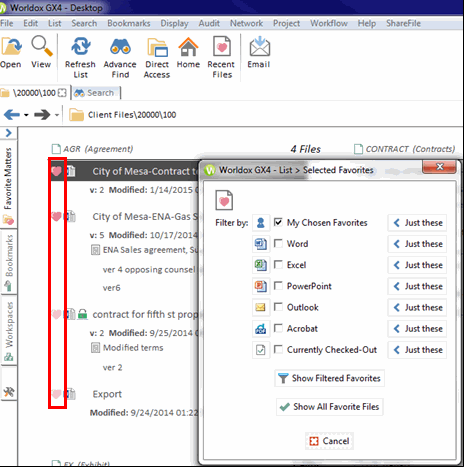Screen dimensions: 465x467
Task: Open the Audit menu
Action: (x=209, y=23)
